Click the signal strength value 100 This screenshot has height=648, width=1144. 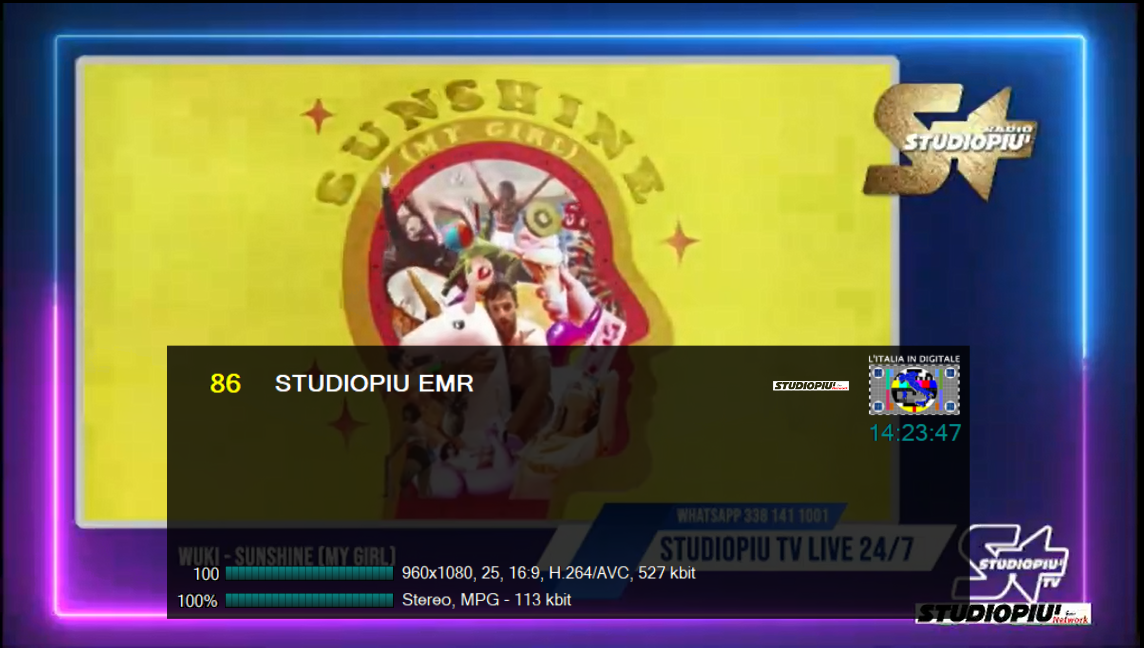[x=206, y=574]
